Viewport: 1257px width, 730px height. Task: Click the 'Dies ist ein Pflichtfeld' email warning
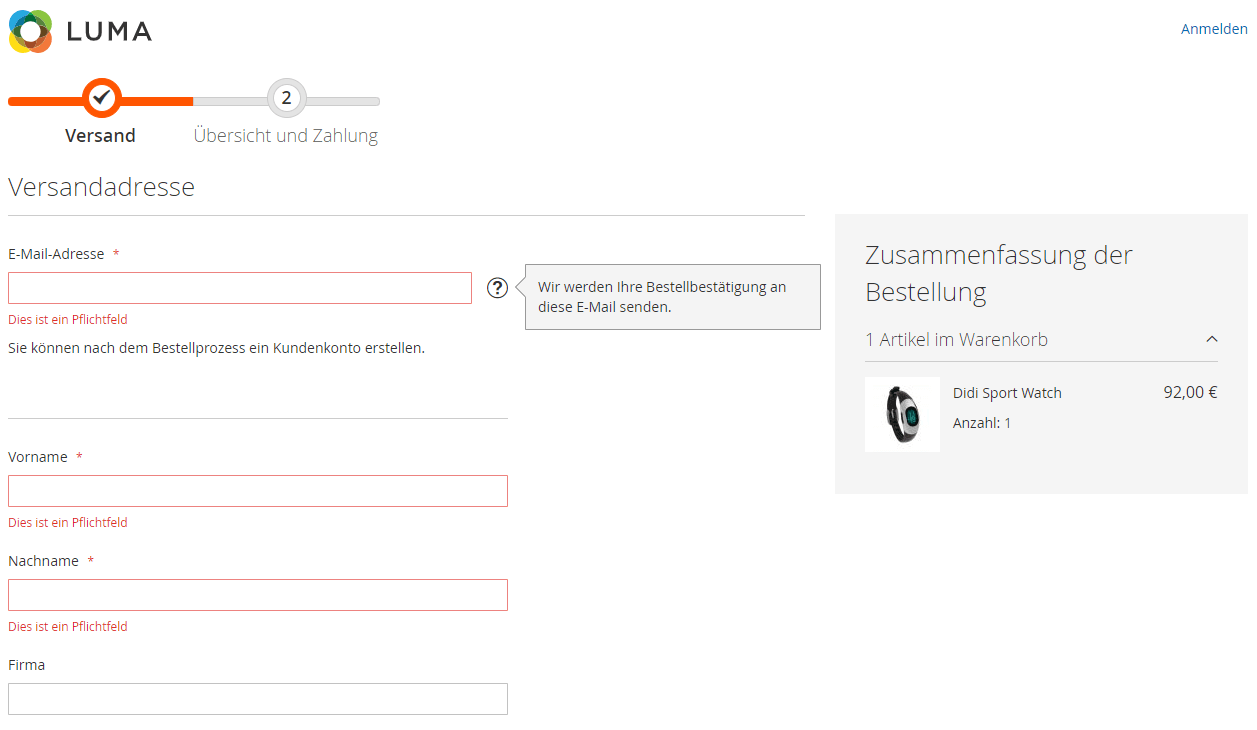click(67, 319)
